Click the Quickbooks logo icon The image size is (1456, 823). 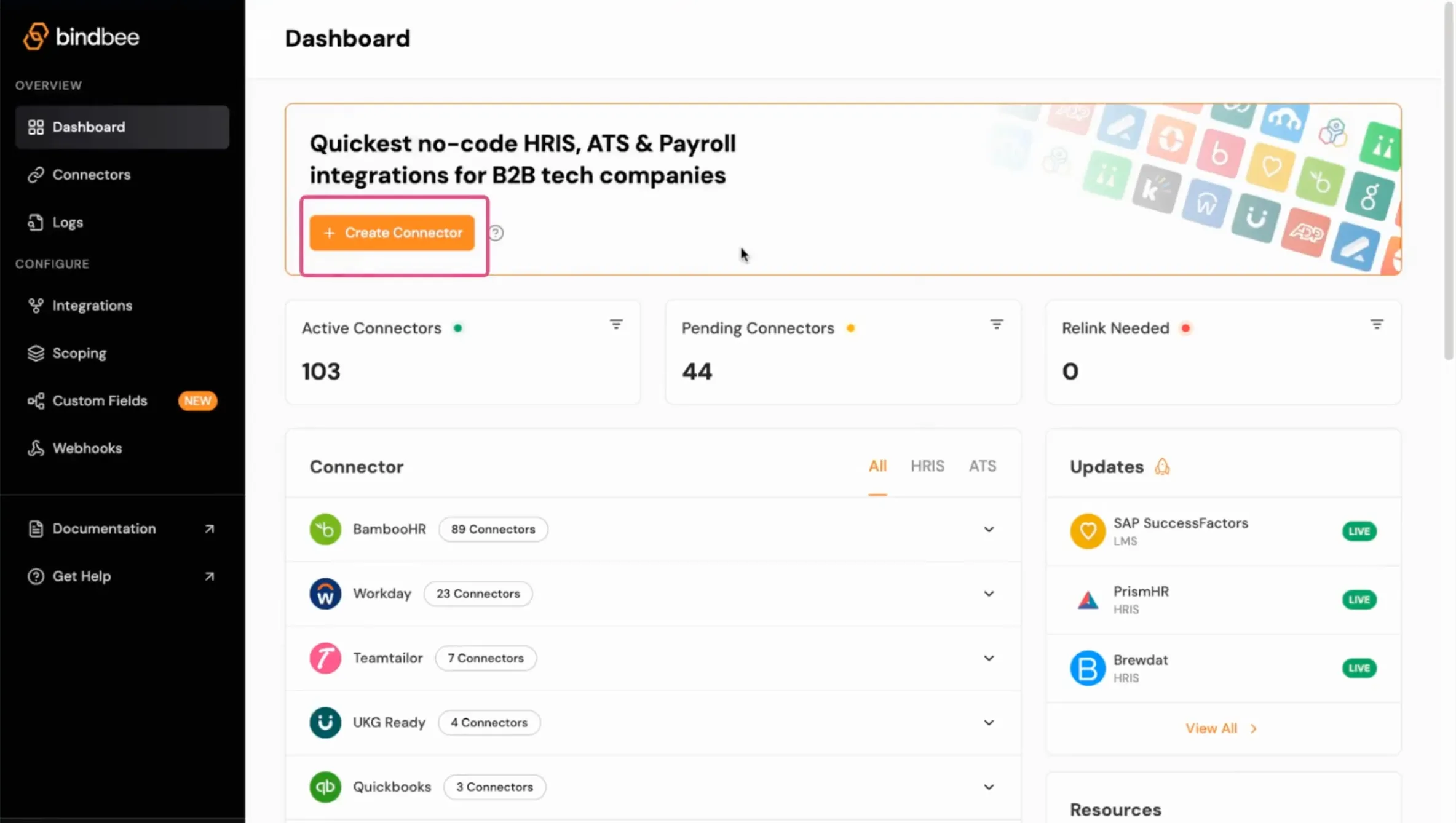[325, 787]
